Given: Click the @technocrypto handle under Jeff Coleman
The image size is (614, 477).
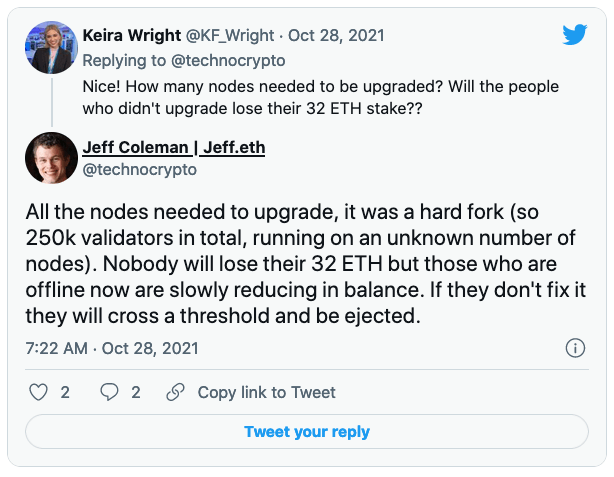Looking at the screenshot, I should coord(139,170).
